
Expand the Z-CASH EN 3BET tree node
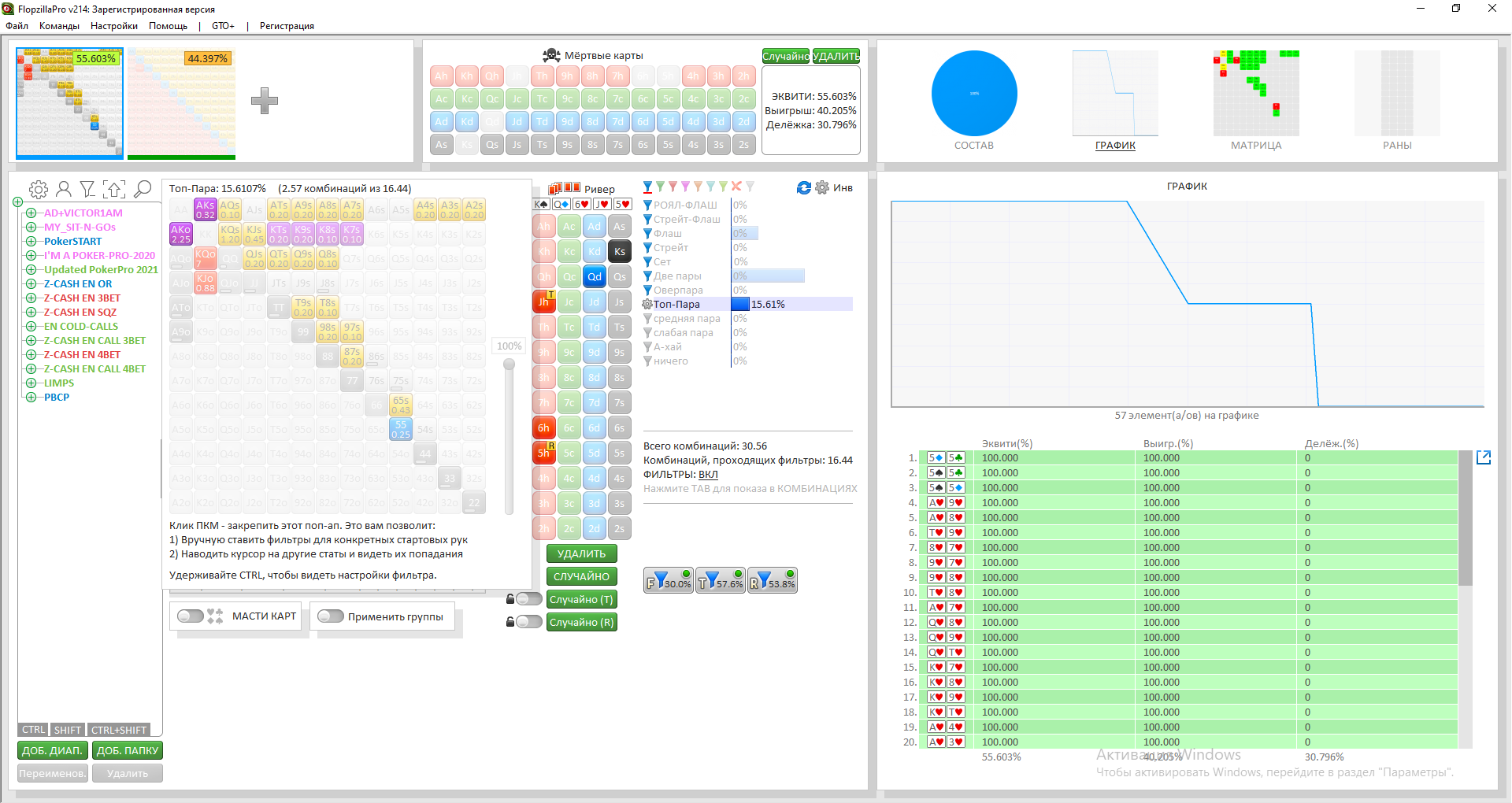[31, 298]
